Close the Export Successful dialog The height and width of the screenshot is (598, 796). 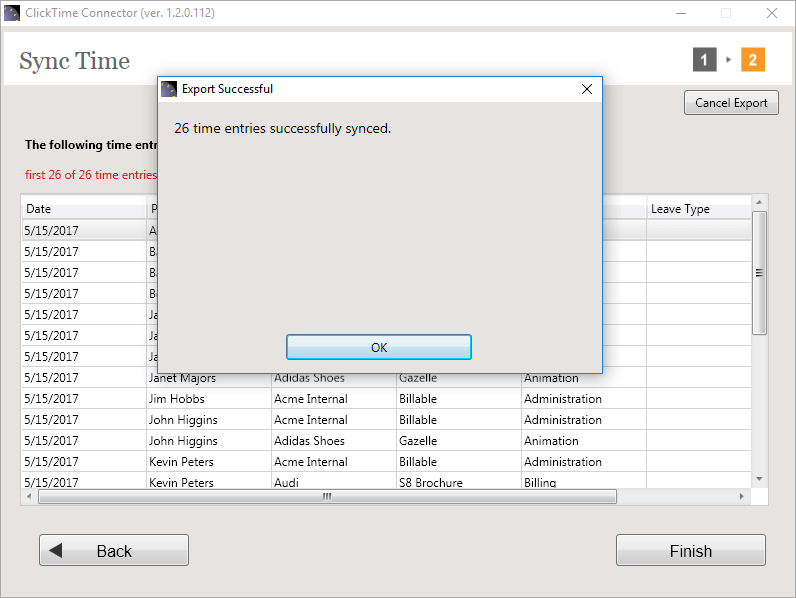coord(587,89)
